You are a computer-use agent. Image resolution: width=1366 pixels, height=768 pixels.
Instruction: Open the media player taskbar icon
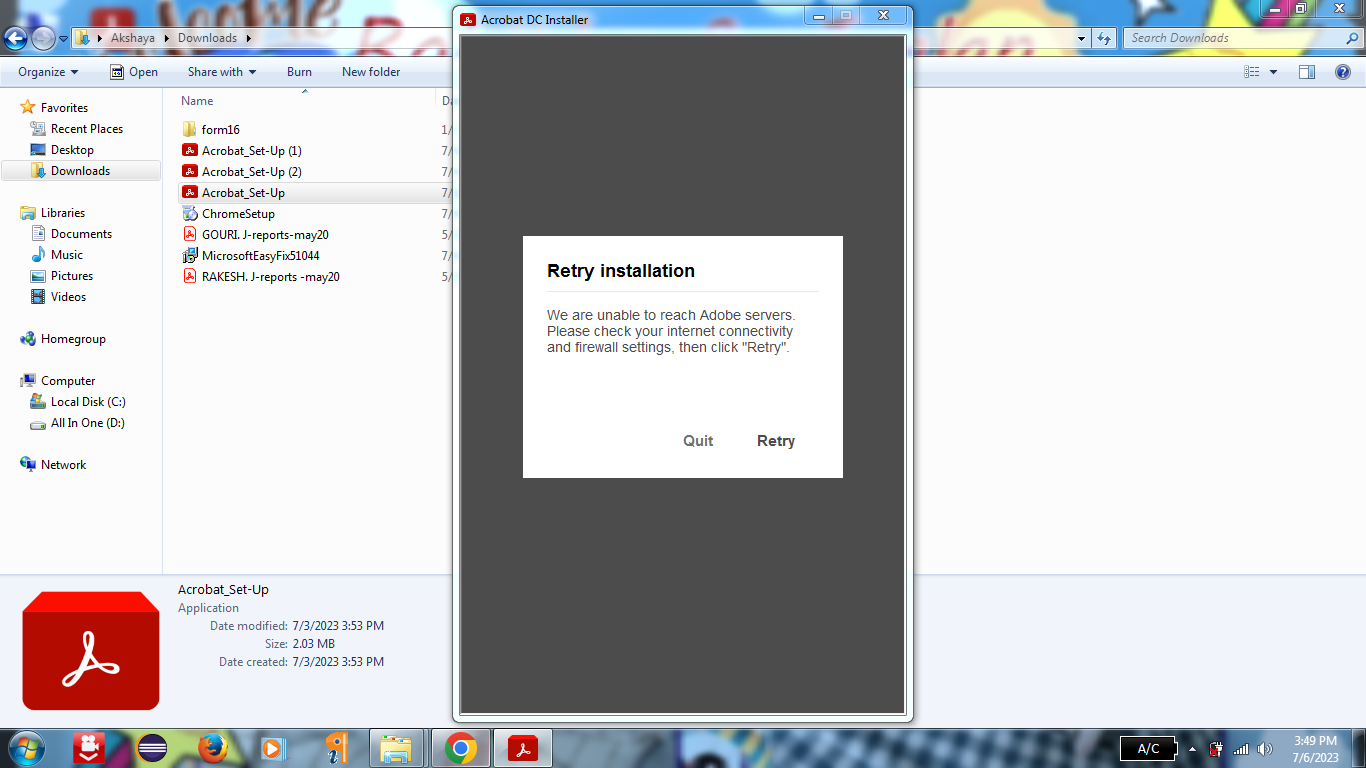[x=271, y=748]
